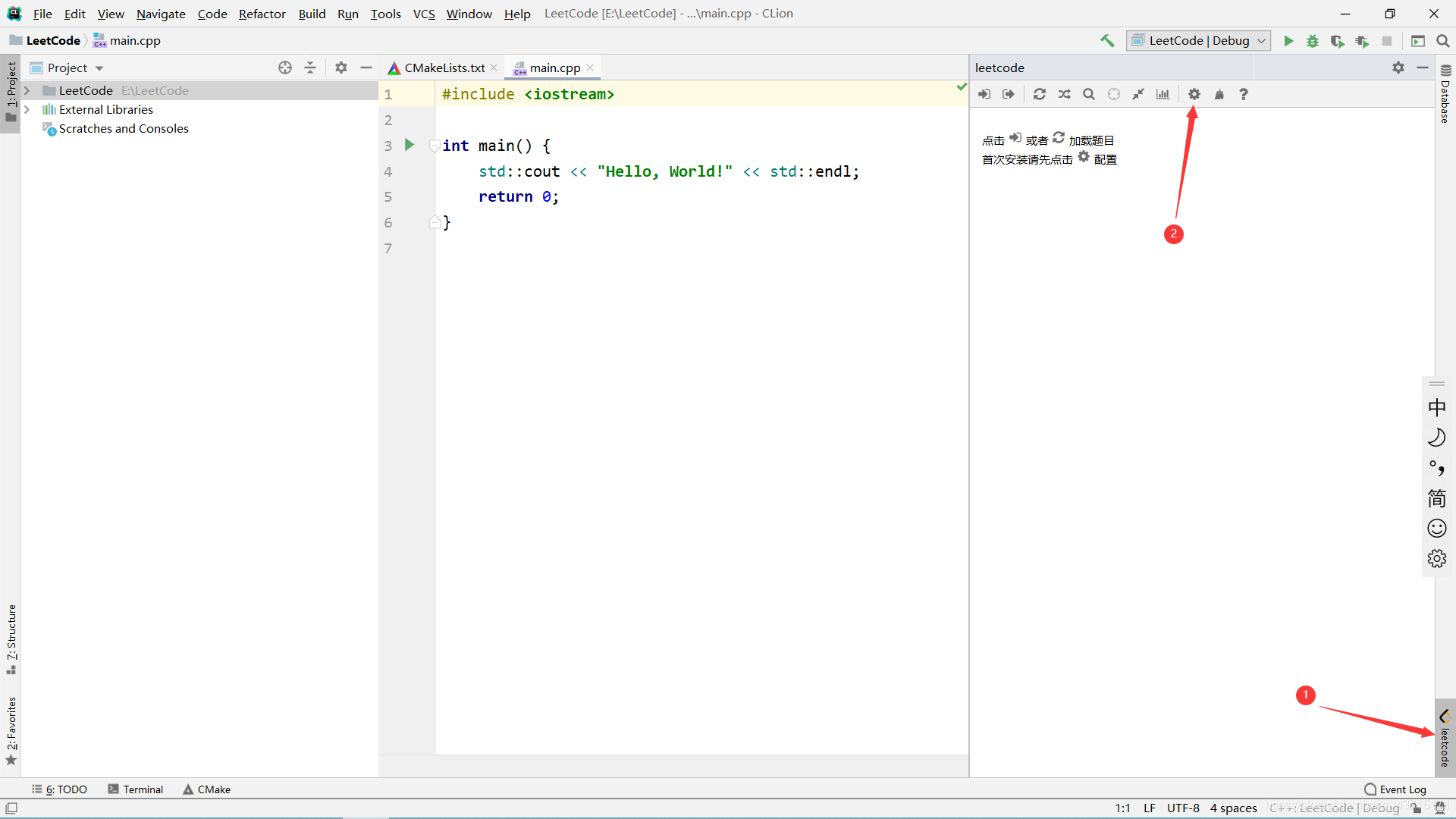Start debugging with the bug icon
The height and width of the screenshot is (819, 1456).
[x=1313, y=41]
